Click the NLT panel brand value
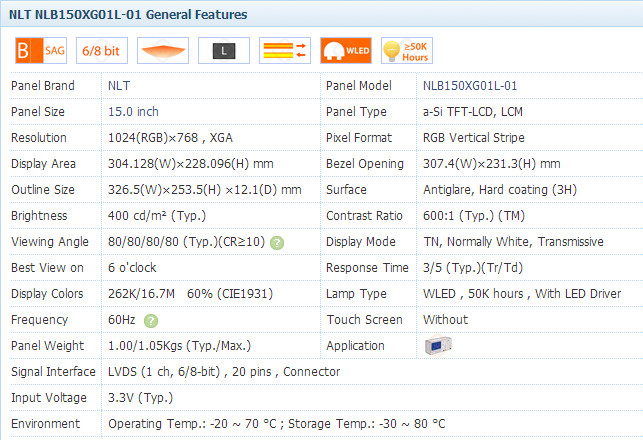The image size is (643, 440). tap(119, 86)
